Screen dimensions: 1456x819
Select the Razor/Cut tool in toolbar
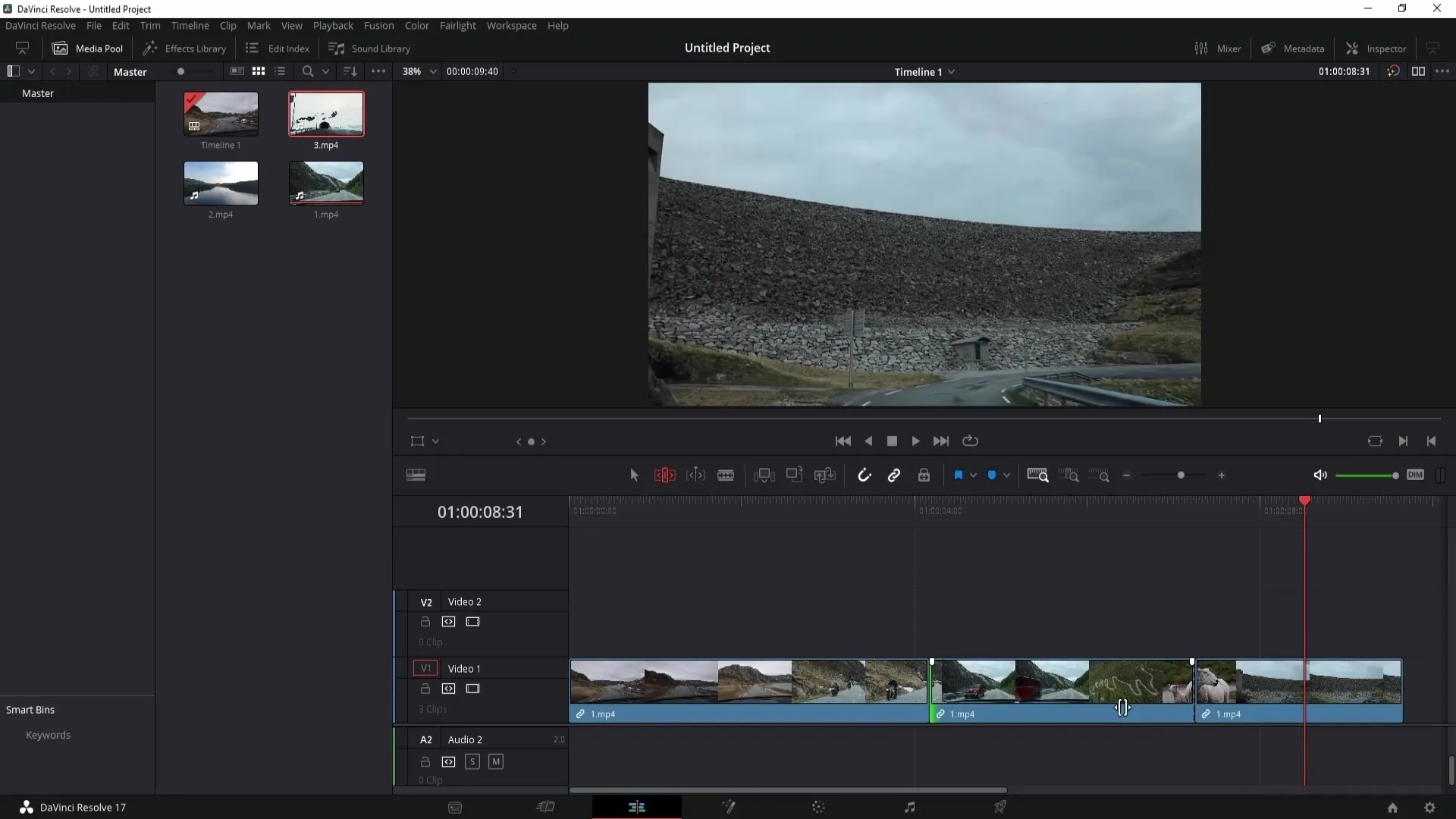725,475
